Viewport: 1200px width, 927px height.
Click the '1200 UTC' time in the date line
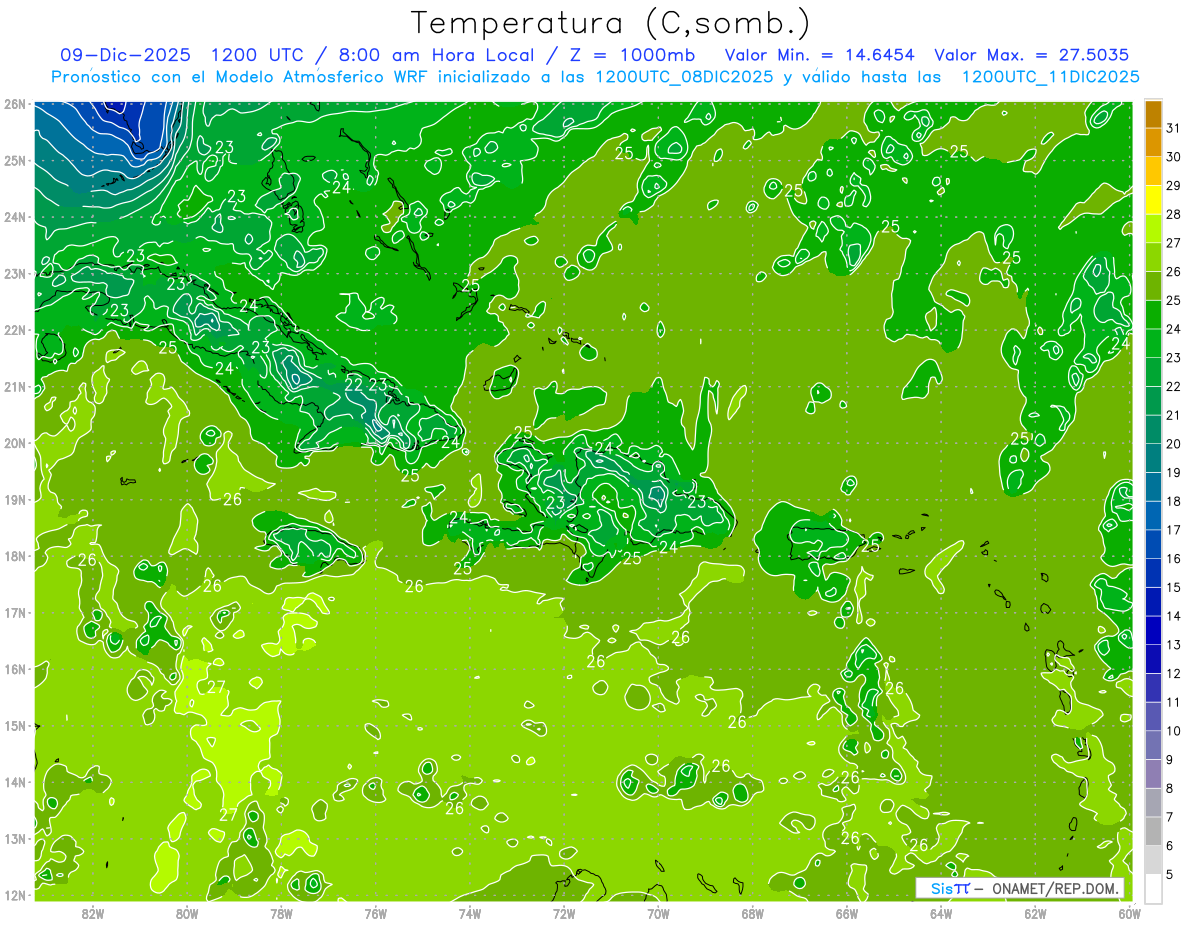click(258, 54)
